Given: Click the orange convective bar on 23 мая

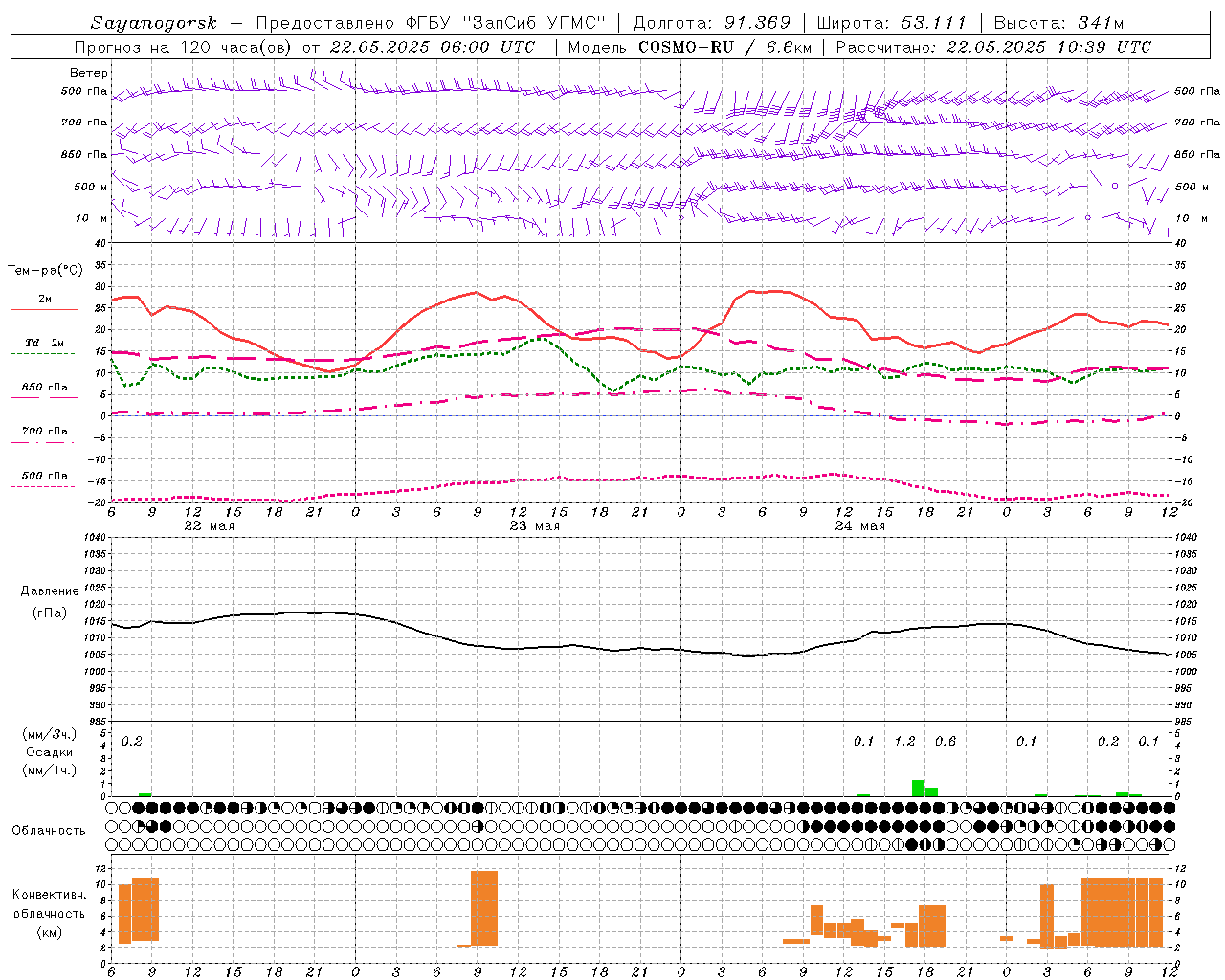Looking at the screenshot, I should (x=484, y=908).
